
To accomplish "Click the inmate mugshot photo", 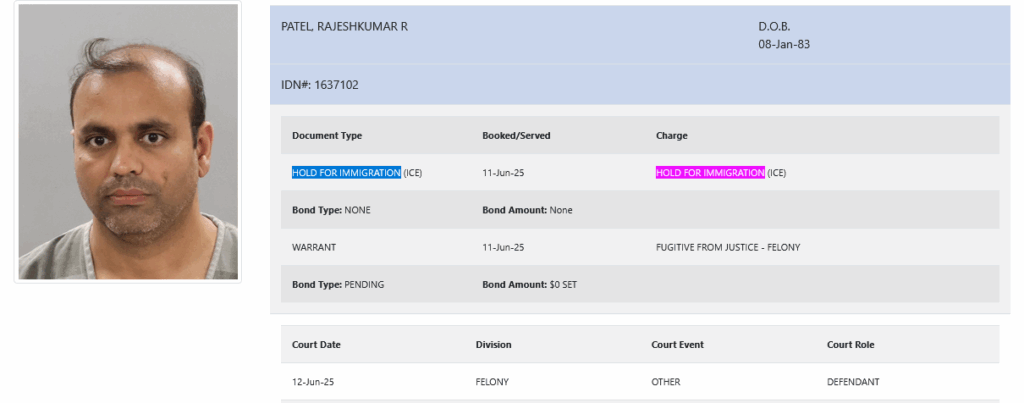I will click(x=128, y=142).
